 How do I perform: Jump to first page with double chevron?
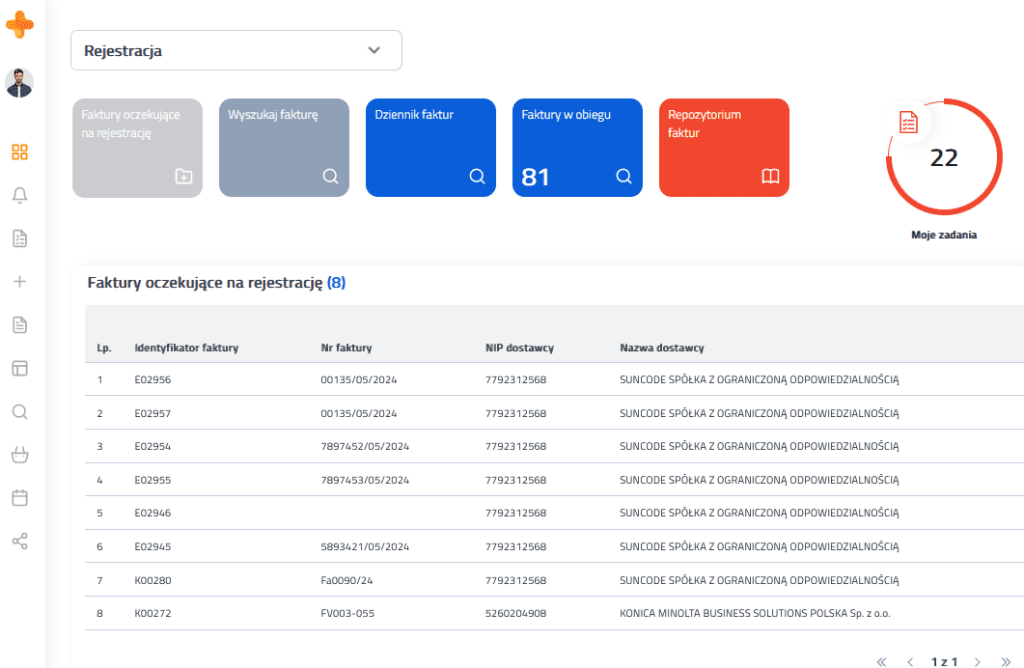coord(882,662)
